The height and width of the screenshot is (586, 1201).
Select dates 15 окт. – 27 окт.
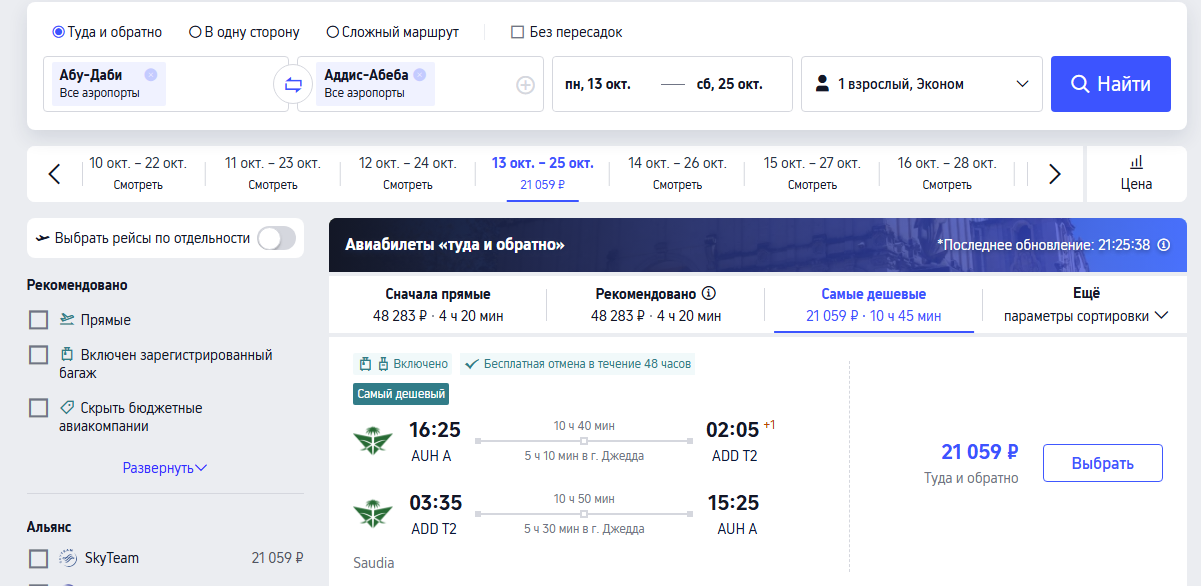coord(812,173)
